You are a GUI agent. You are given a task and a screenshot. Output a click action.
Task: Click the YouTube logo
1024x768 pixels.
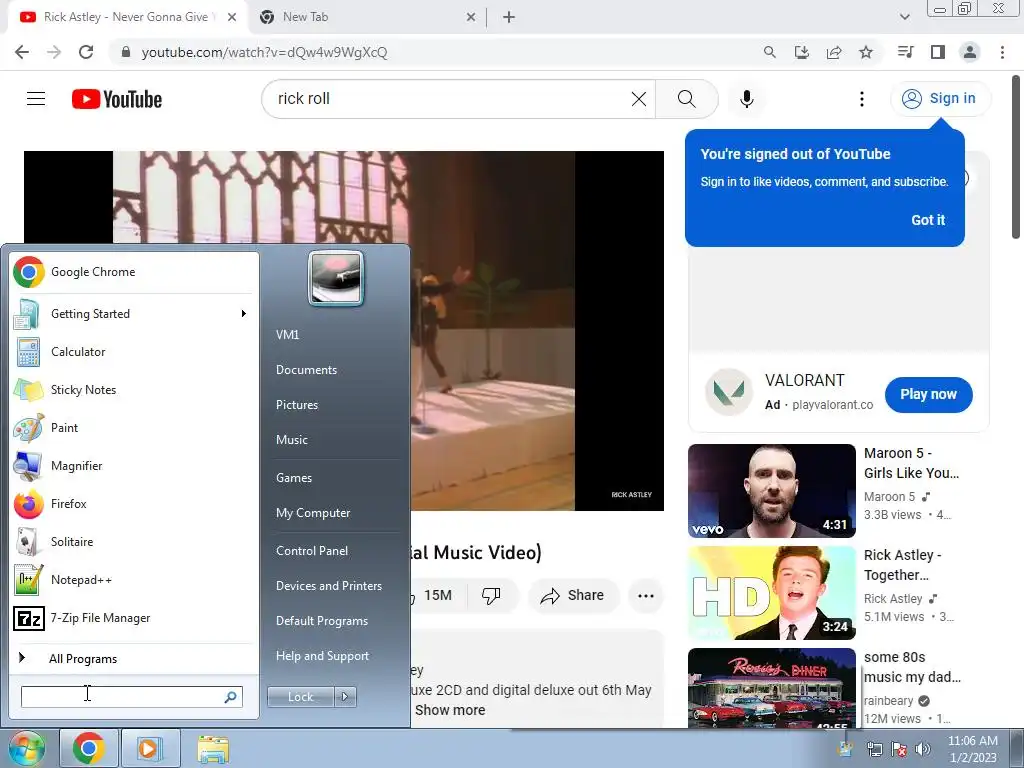[117, 99]
